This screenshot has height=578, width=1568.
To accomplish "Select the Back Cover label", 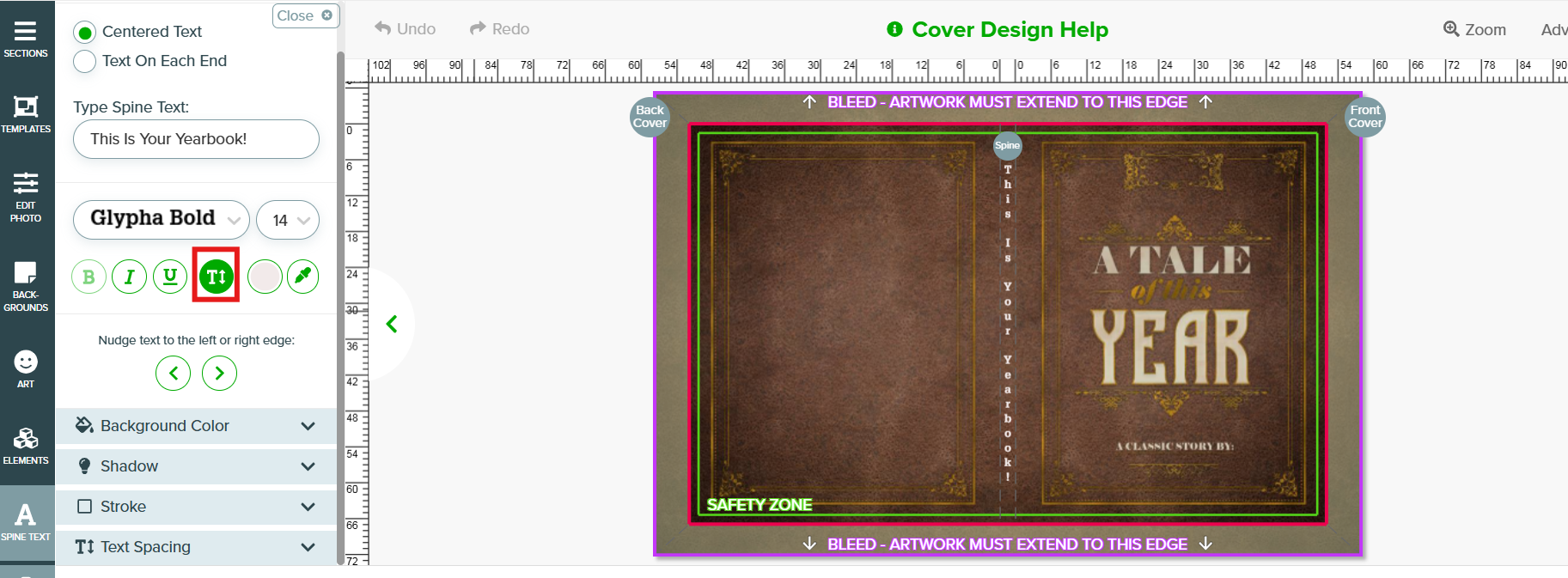I will tap(650, 117).
